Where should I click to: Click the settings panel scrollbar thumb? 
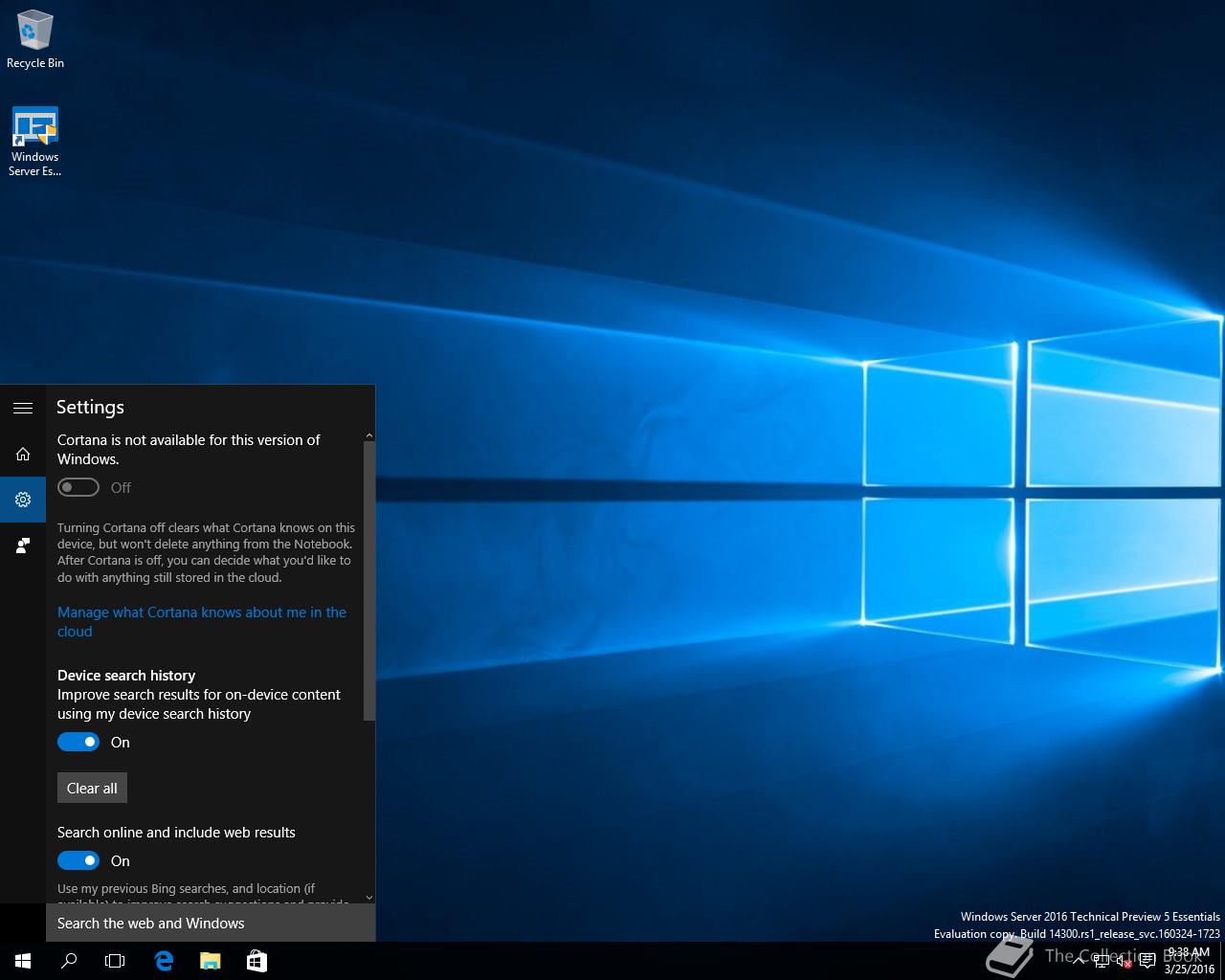tap(369, 581)
